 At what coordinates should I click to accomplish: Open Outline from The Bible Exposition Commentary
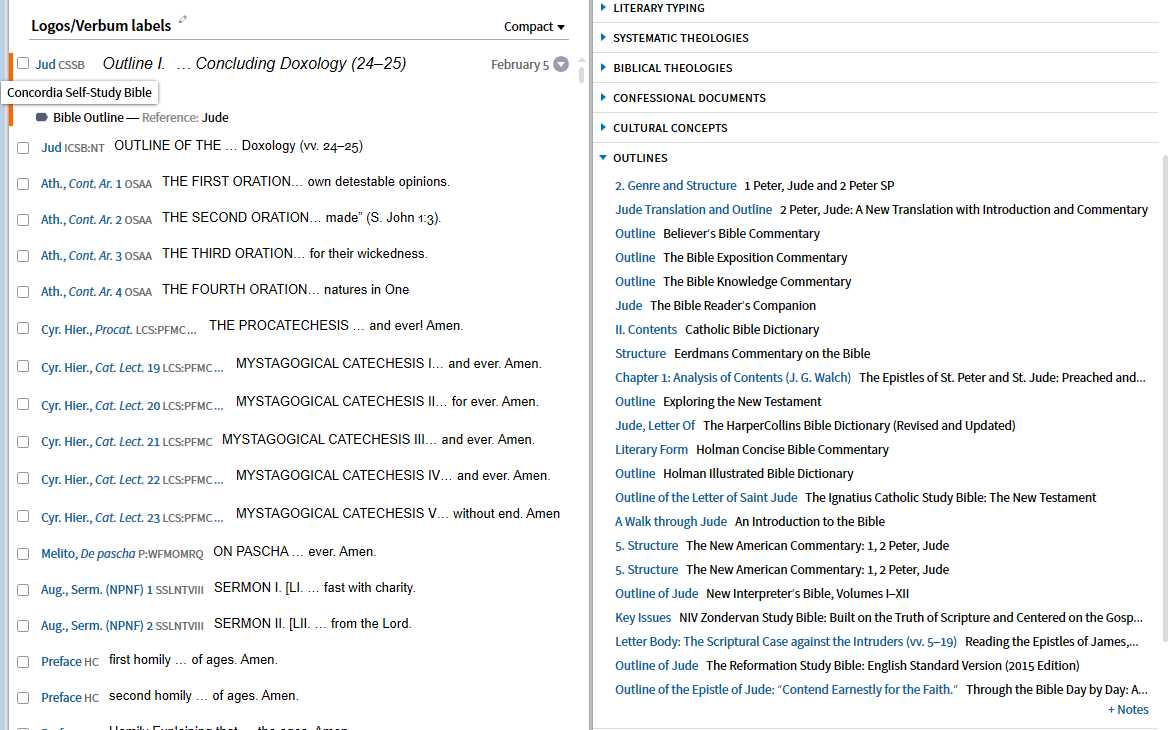[x=635, y=257]
